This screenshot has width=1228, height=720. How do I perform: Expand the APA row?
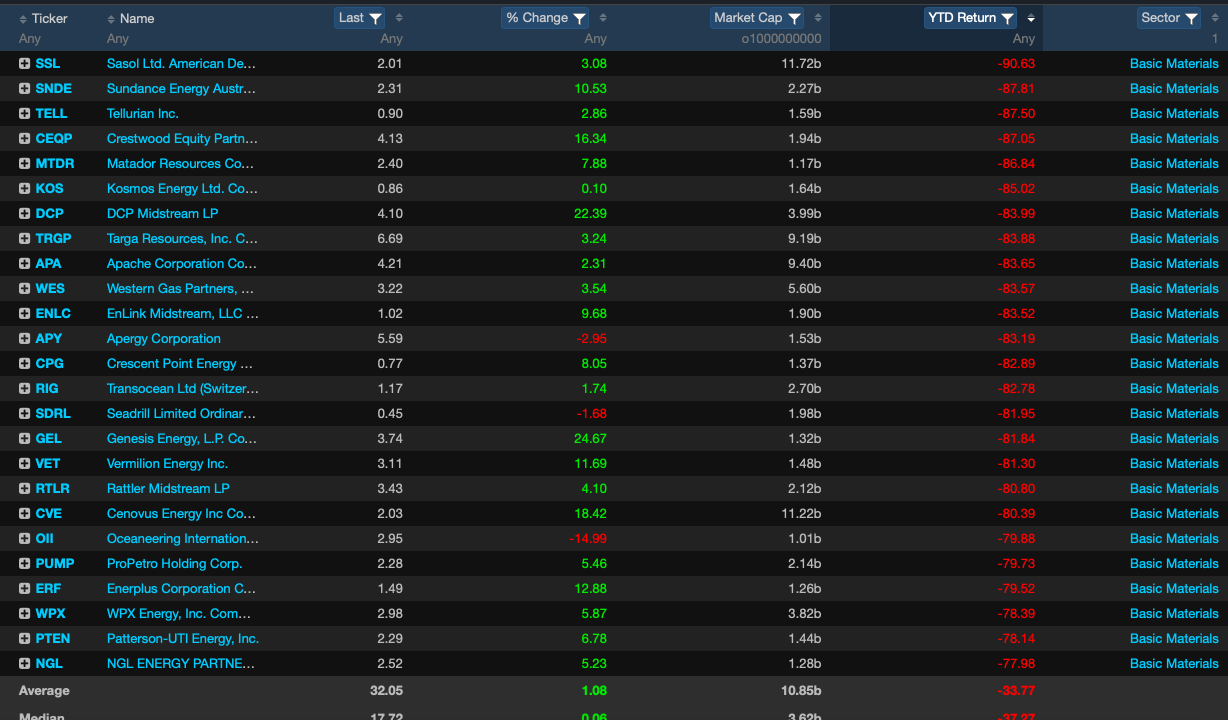point(25,263)
